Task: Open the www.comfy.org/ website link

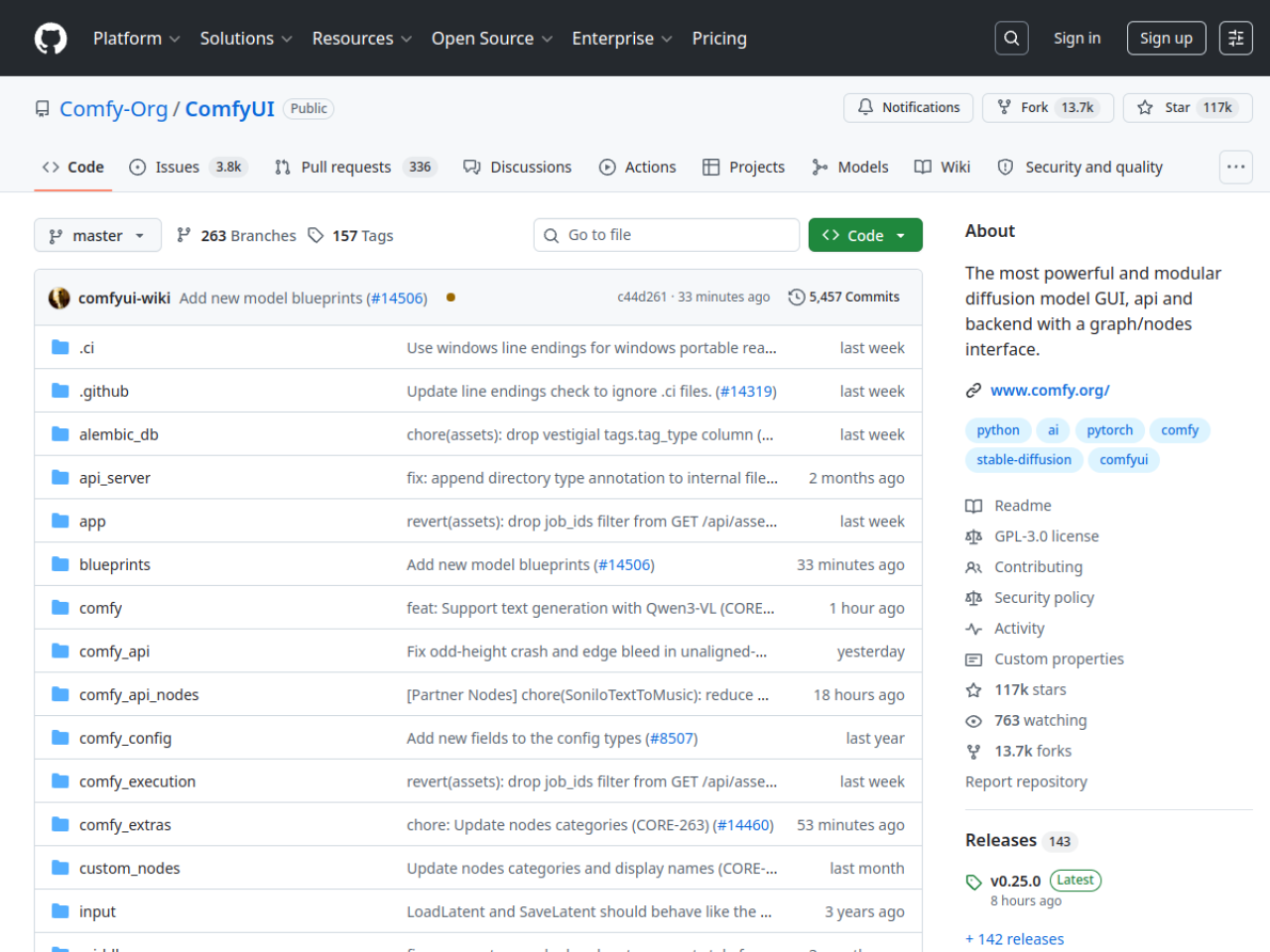Action: (1050, 391)
